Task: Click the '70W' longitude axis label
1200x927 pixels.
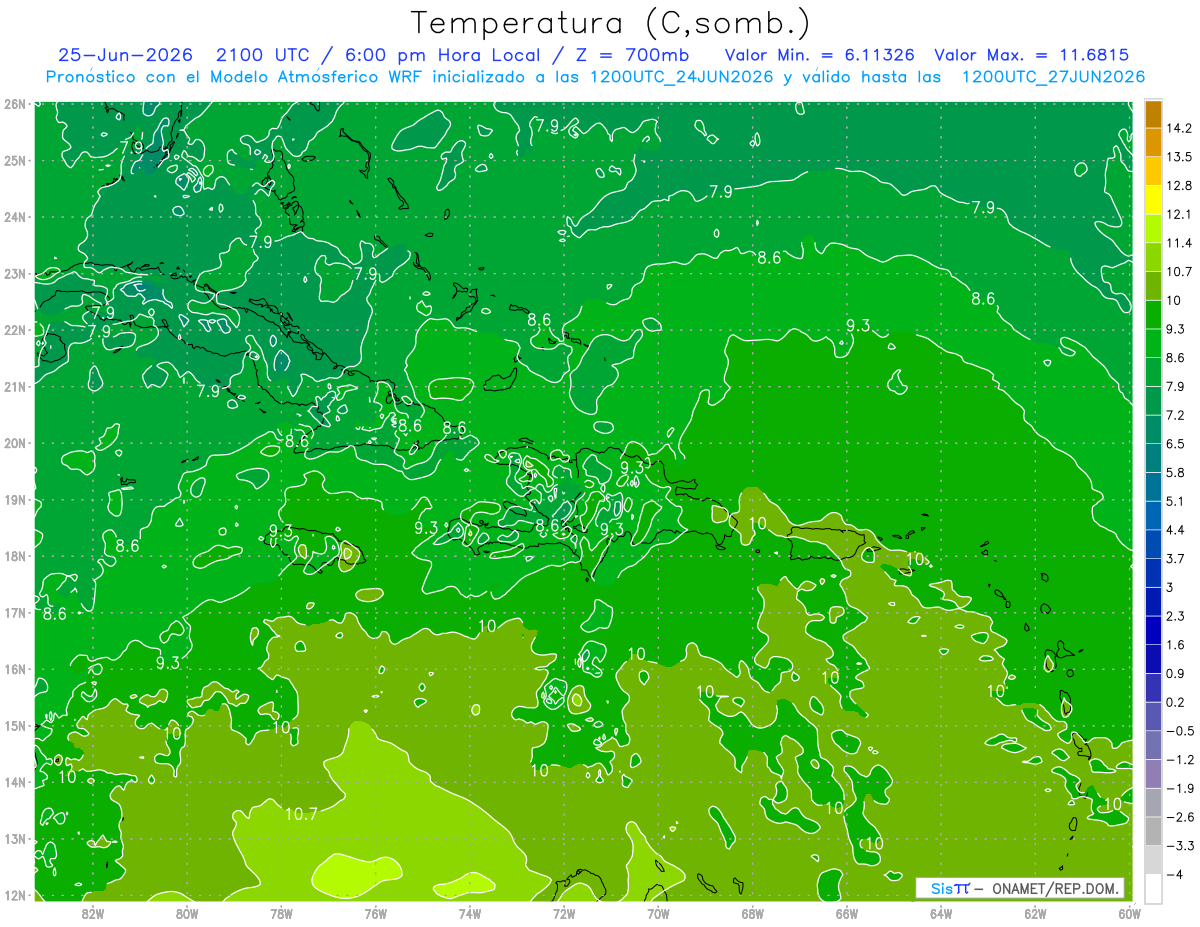Action: coord(658,913)
